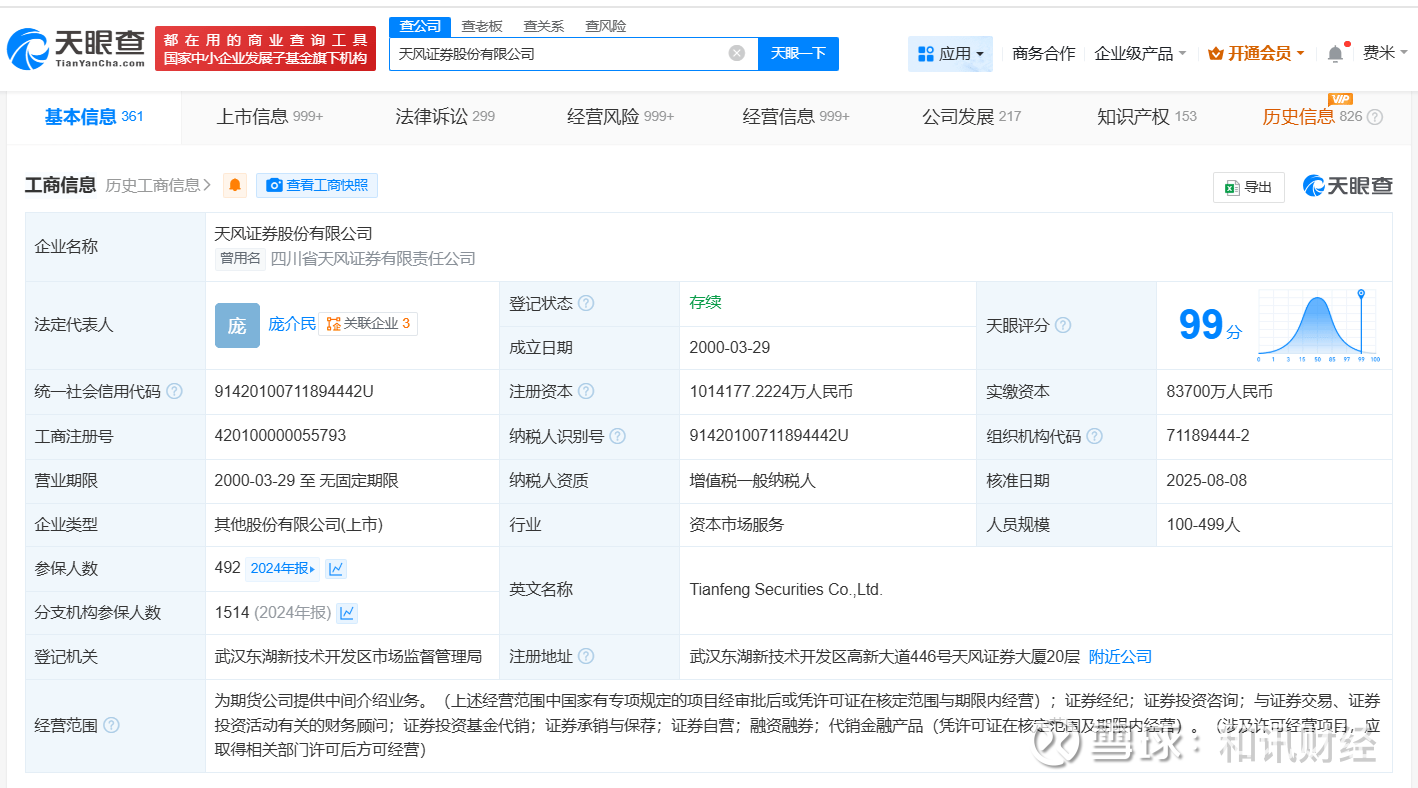Switch to the 经营信息 tab
Viewport: 1418px width, 788px height.
click(x=796, y=117)
